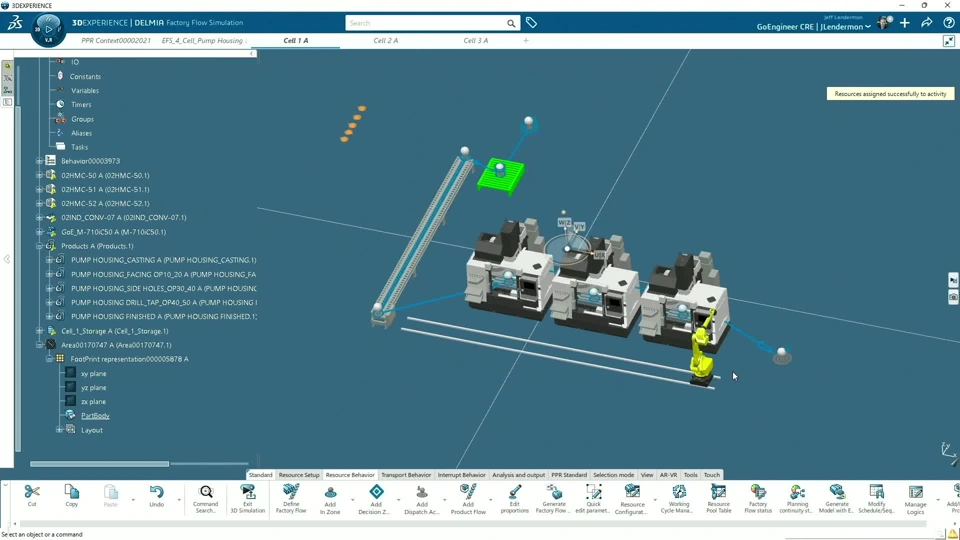The height and width of the screenshot is (540, 960).
Task: Expand 02HMC-50 A tree node
Action: click(x=39, y=175)
